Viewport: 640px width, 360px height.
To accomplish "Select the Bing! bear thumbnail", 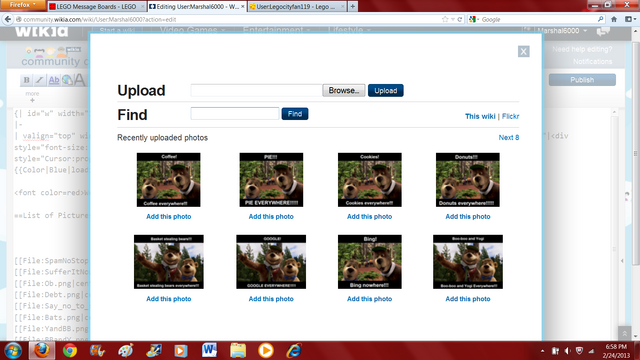I will 369,262.
